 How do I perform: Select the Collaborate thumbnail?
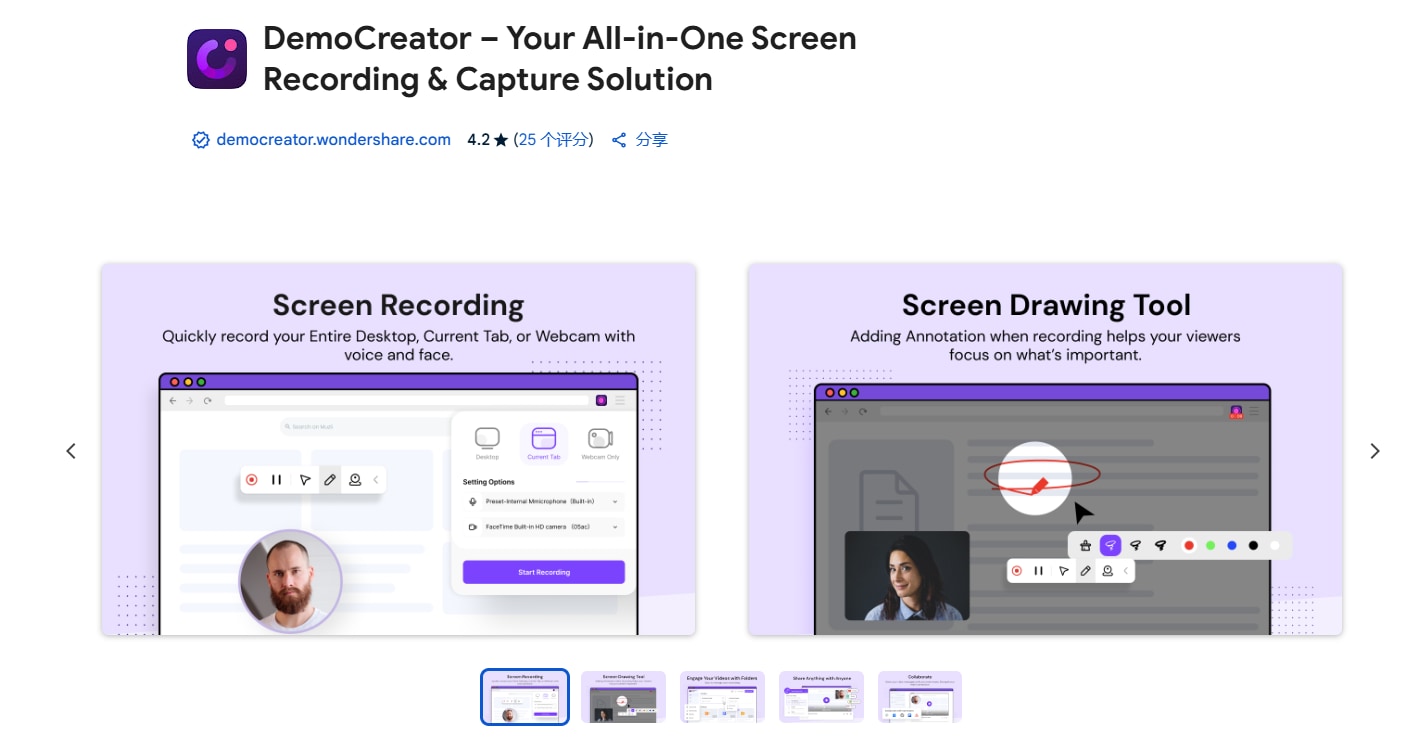pos(920,696)
